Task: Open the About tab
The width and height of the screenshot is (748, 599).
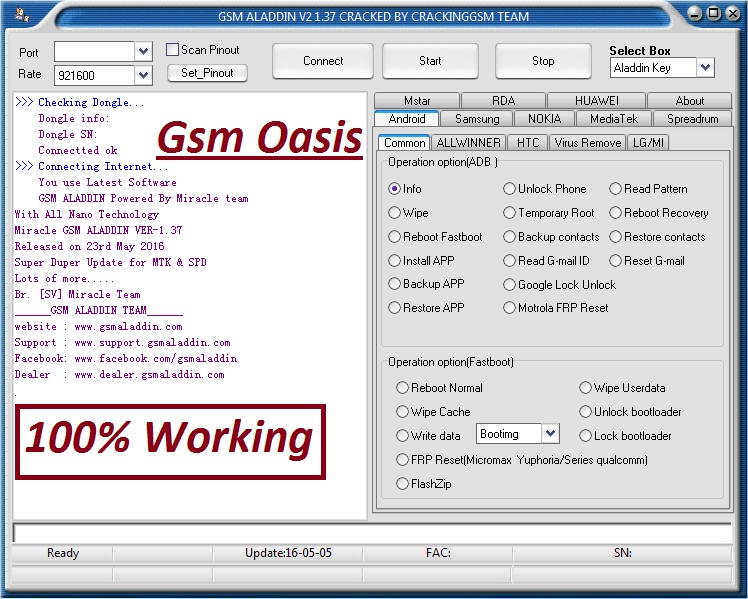Action: coord(690,101)
